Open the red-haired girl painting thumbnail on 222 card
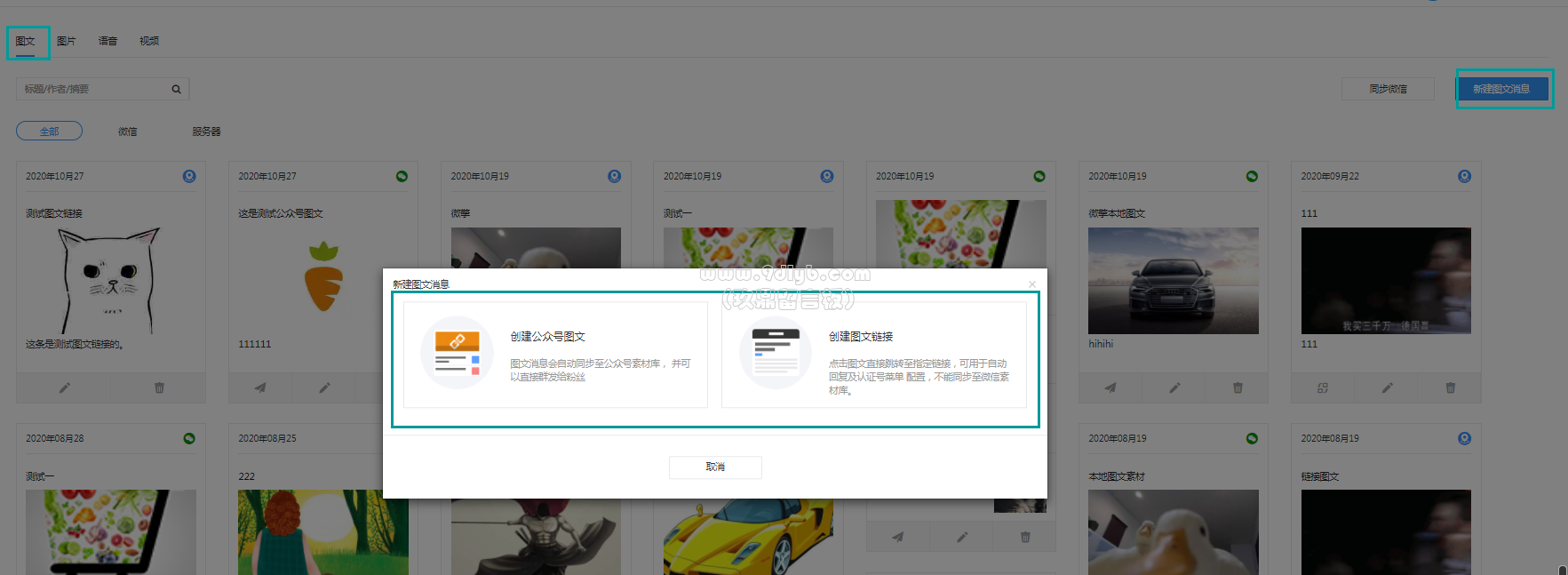This screenshot has height=575, width=1568. point(323,532)
